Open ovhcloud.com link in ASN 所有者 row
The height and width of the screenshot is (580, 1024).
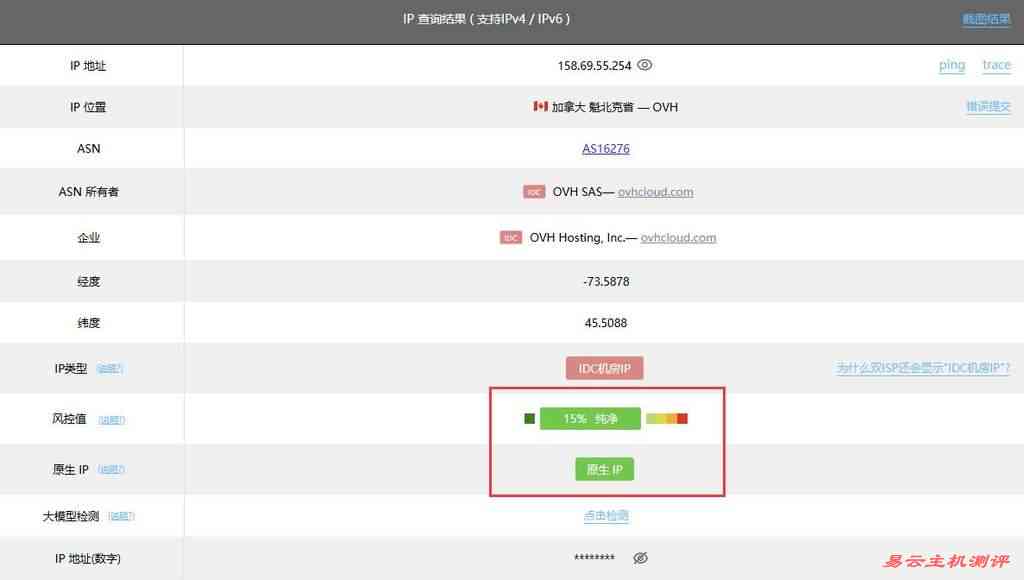click(x=656, y=191)
